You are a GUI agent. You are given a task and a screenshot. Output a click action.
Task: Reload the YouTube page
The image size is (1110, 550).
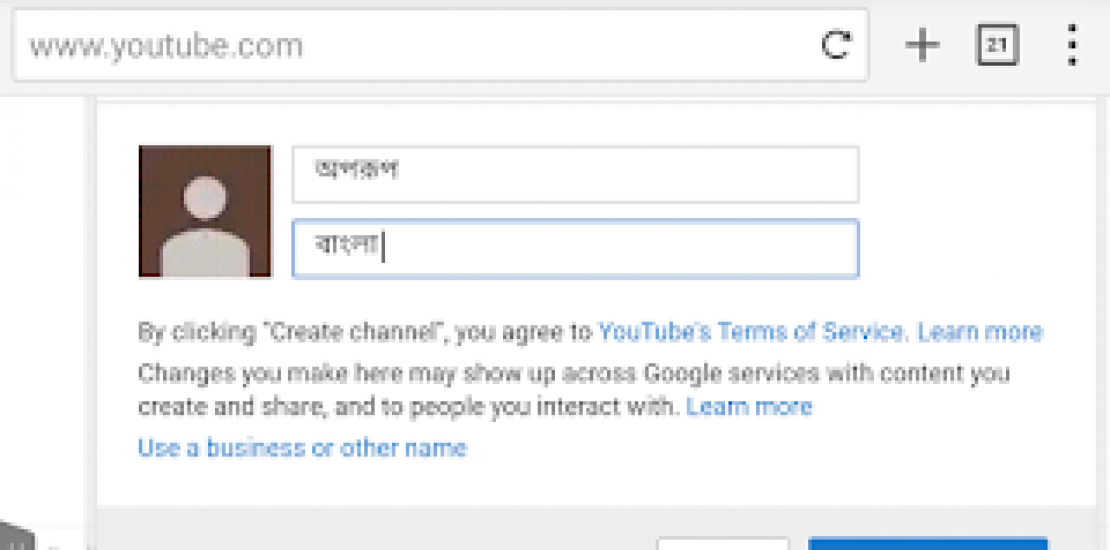pos(835,46)
